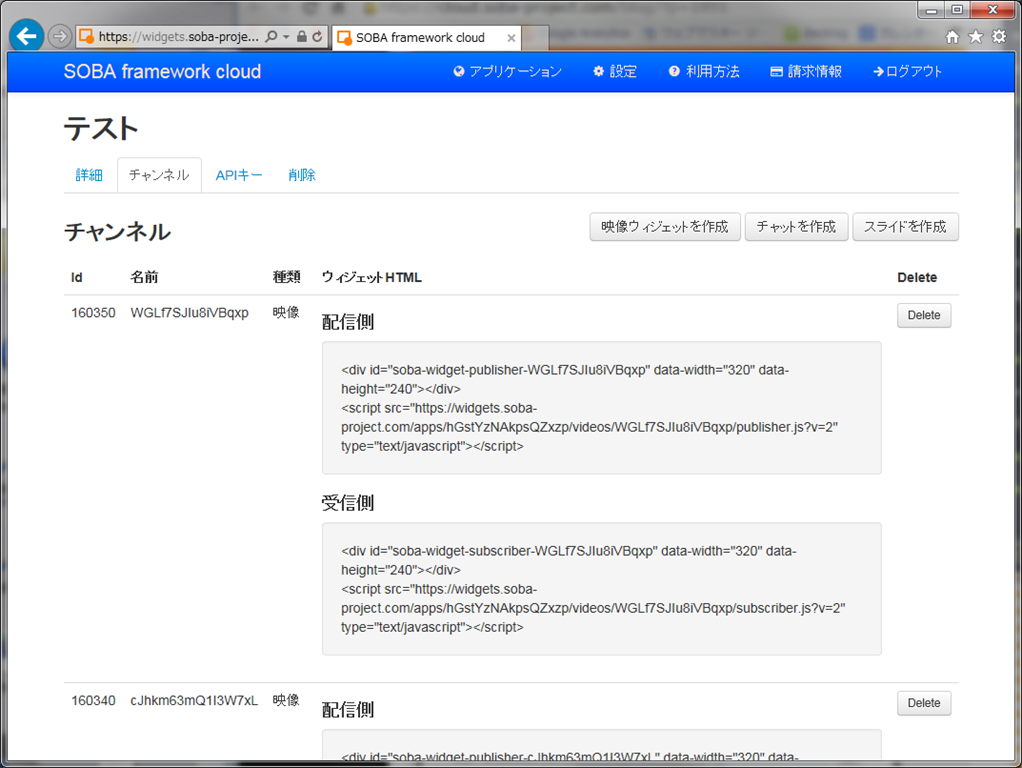The height and width of the screenshot is (768, 1022).
Task: Delete channel 160350
Action: [x=924, y=315]
